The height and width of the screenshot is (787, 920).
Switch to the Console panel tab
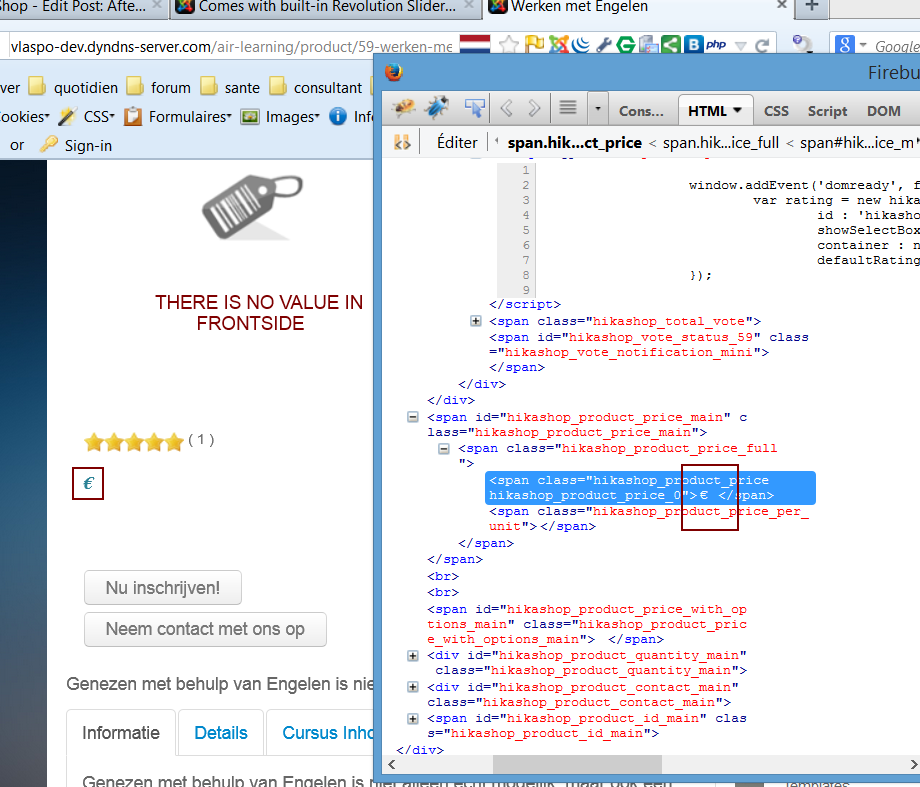tap(641, 111)
